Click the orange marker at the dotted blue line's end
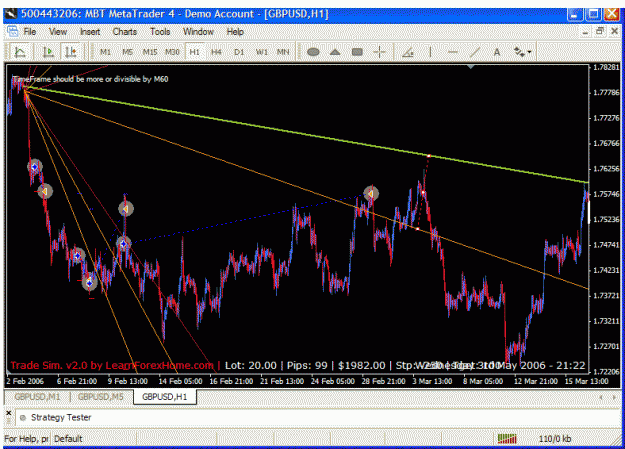This screenshot has height=449, width=625. point(371,193)
